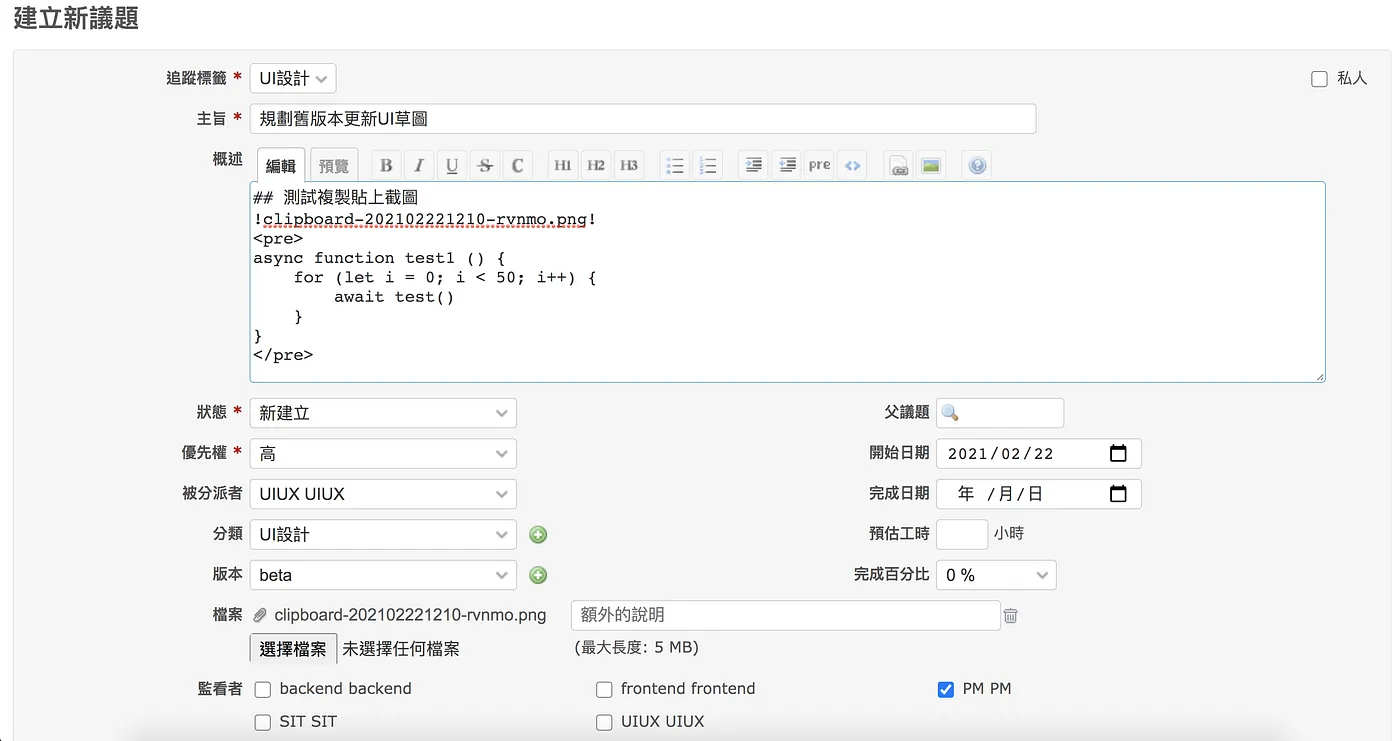1400x741 pixels.
Task: Open priority dropdown showing 高
Action: tap(383, 453)
